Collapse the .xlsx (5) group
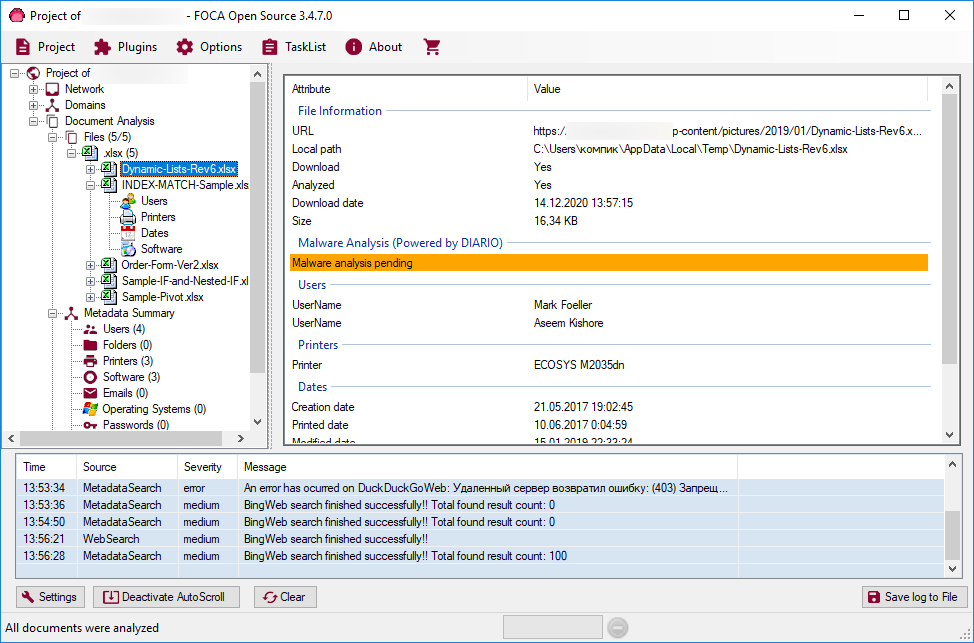The width and height of the screenshot is (974, 643). coord(71,153)
